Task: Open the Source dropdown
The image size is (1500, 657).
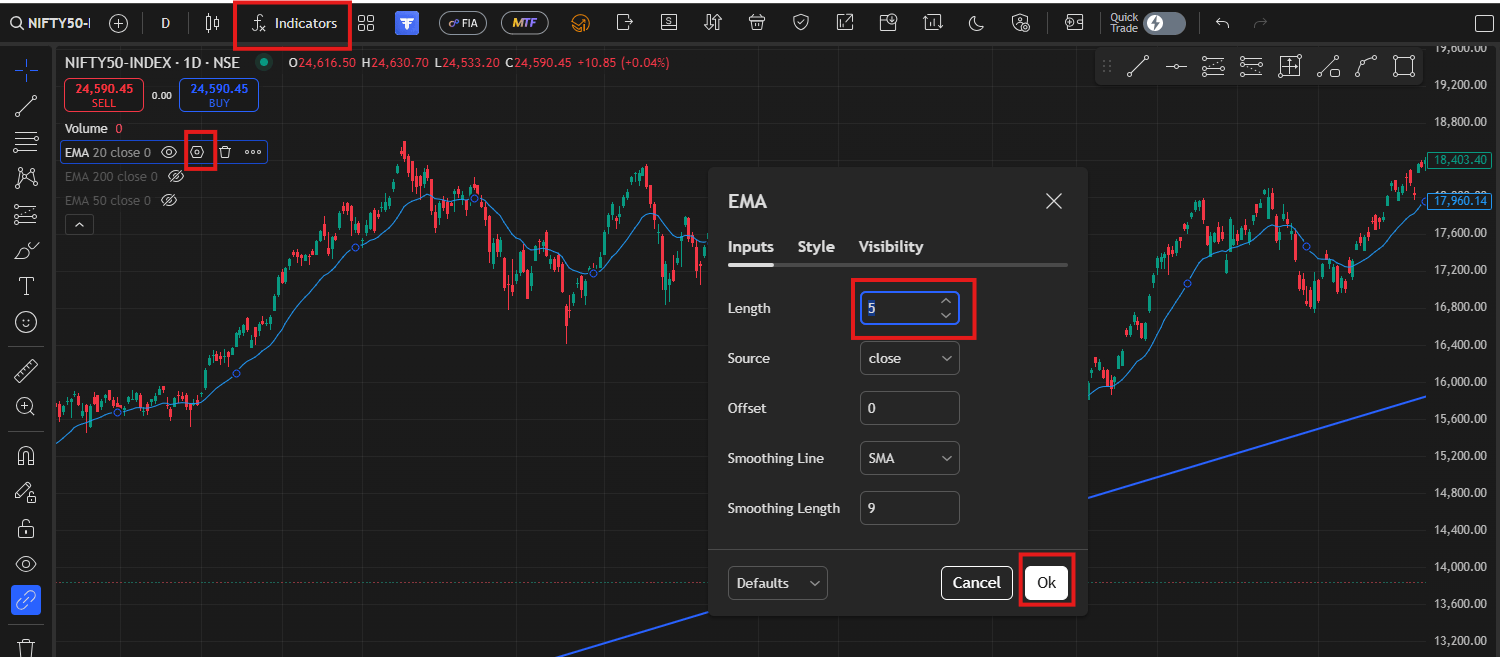Action: tap(909, 358)
